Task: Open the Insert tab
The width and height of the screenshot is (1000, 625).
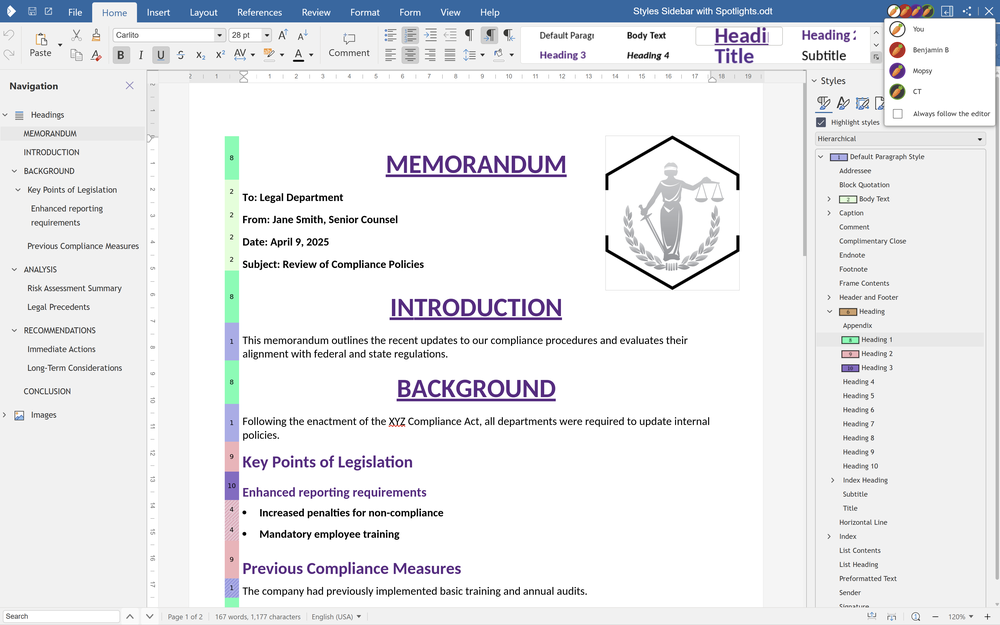Action: (x=158, y=12)
